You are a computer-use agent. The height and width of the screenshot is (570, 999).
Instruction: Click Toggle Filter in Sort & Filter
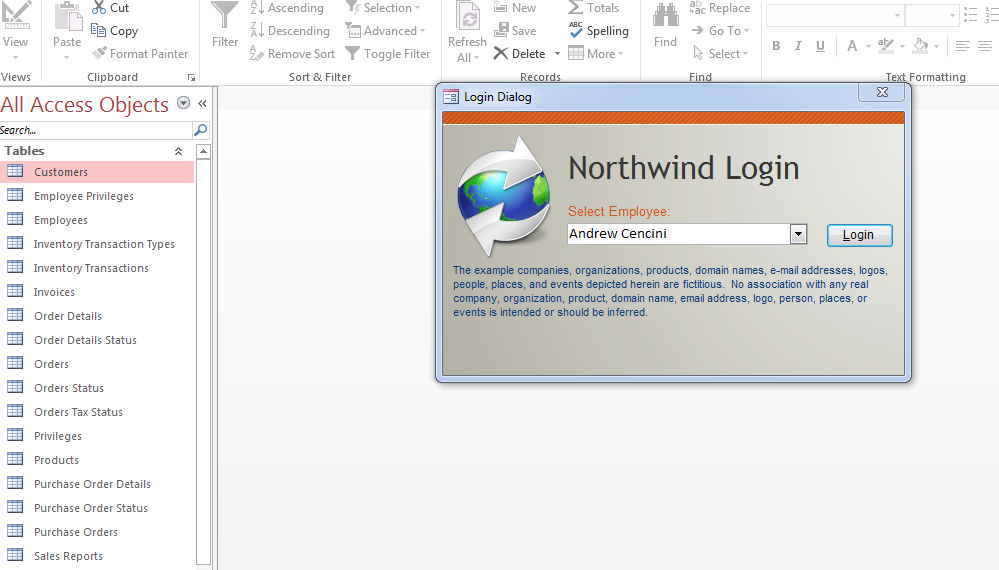click(x=352, y=54)
